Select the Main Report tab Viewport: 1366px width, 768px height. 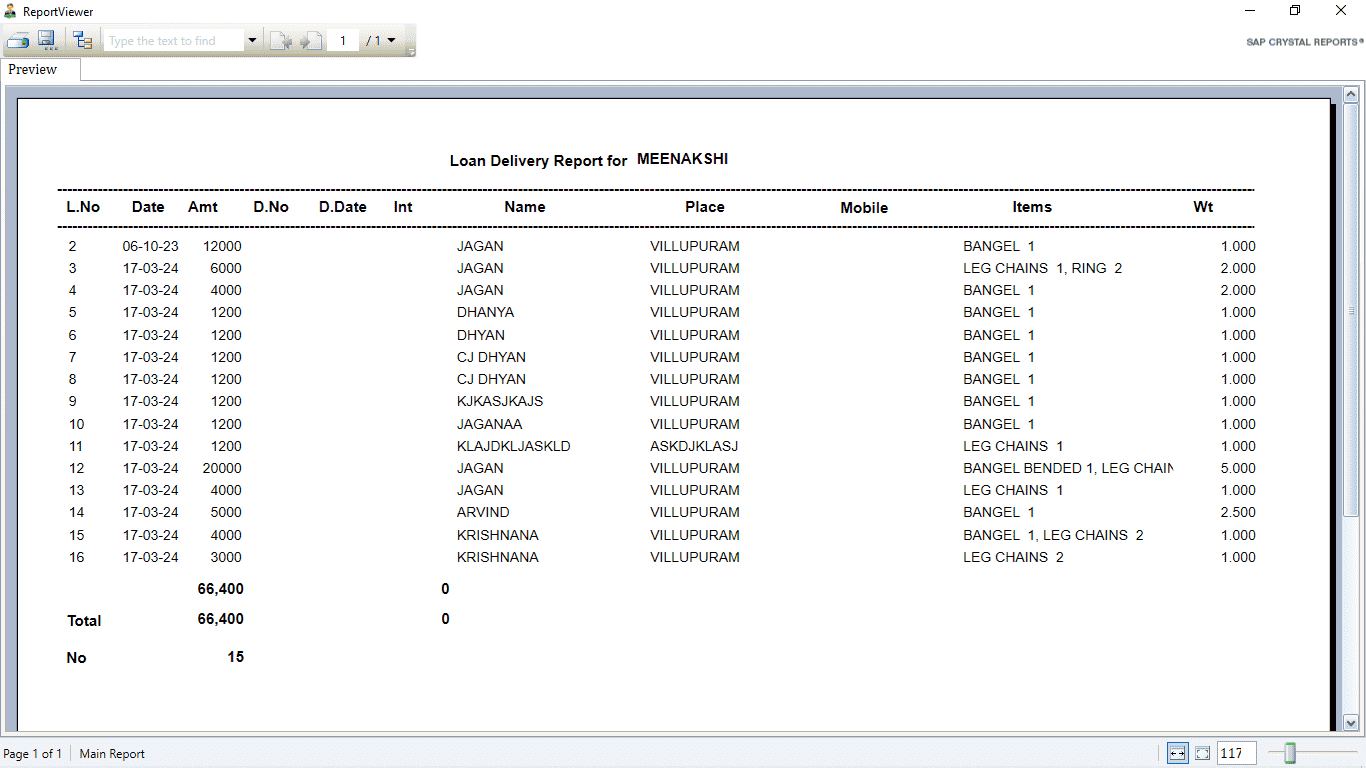pyautogui.click(x=111, y=753)
